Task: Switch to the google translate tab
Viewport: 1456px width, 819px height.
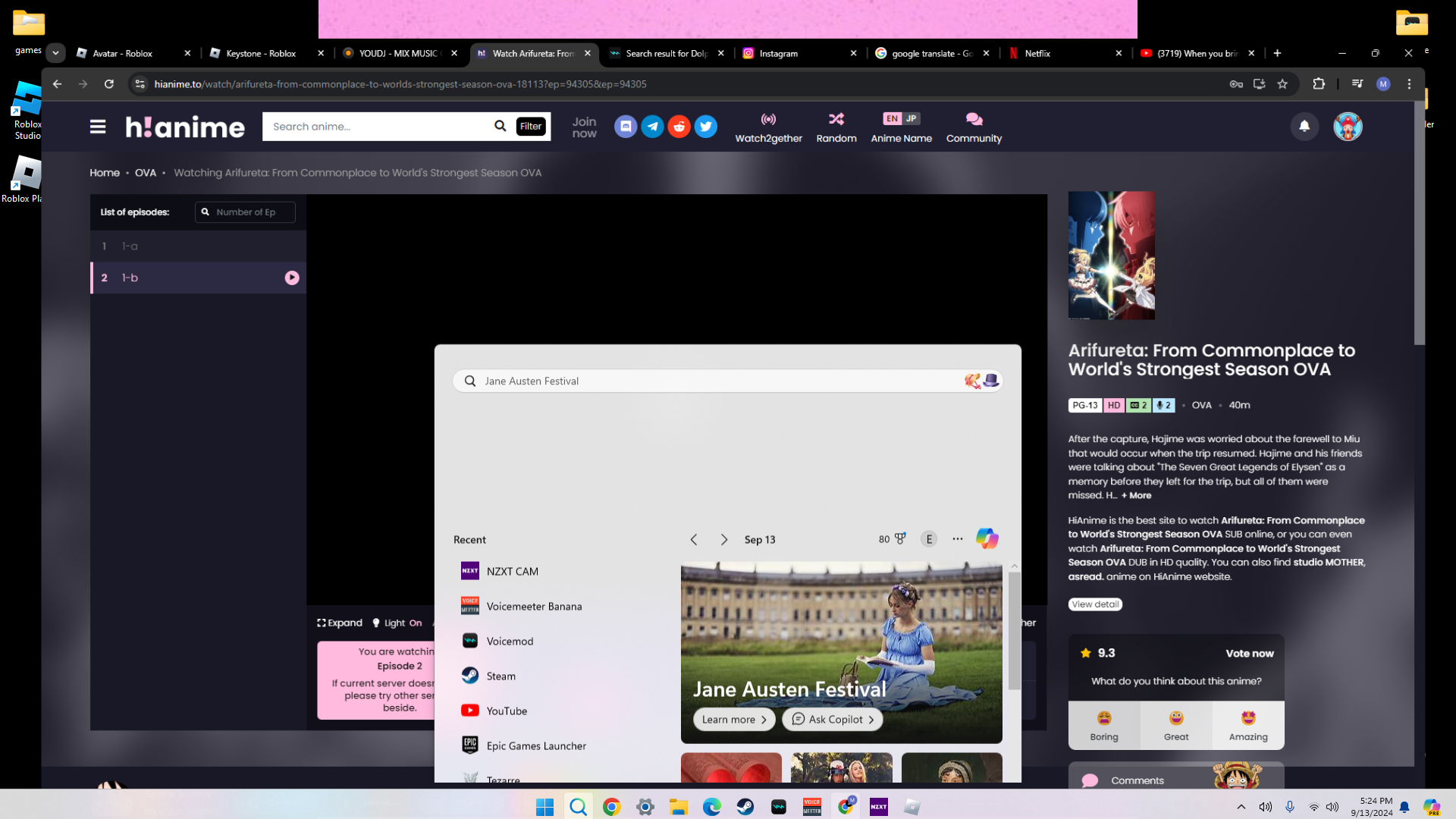Action: click(932, 53)
